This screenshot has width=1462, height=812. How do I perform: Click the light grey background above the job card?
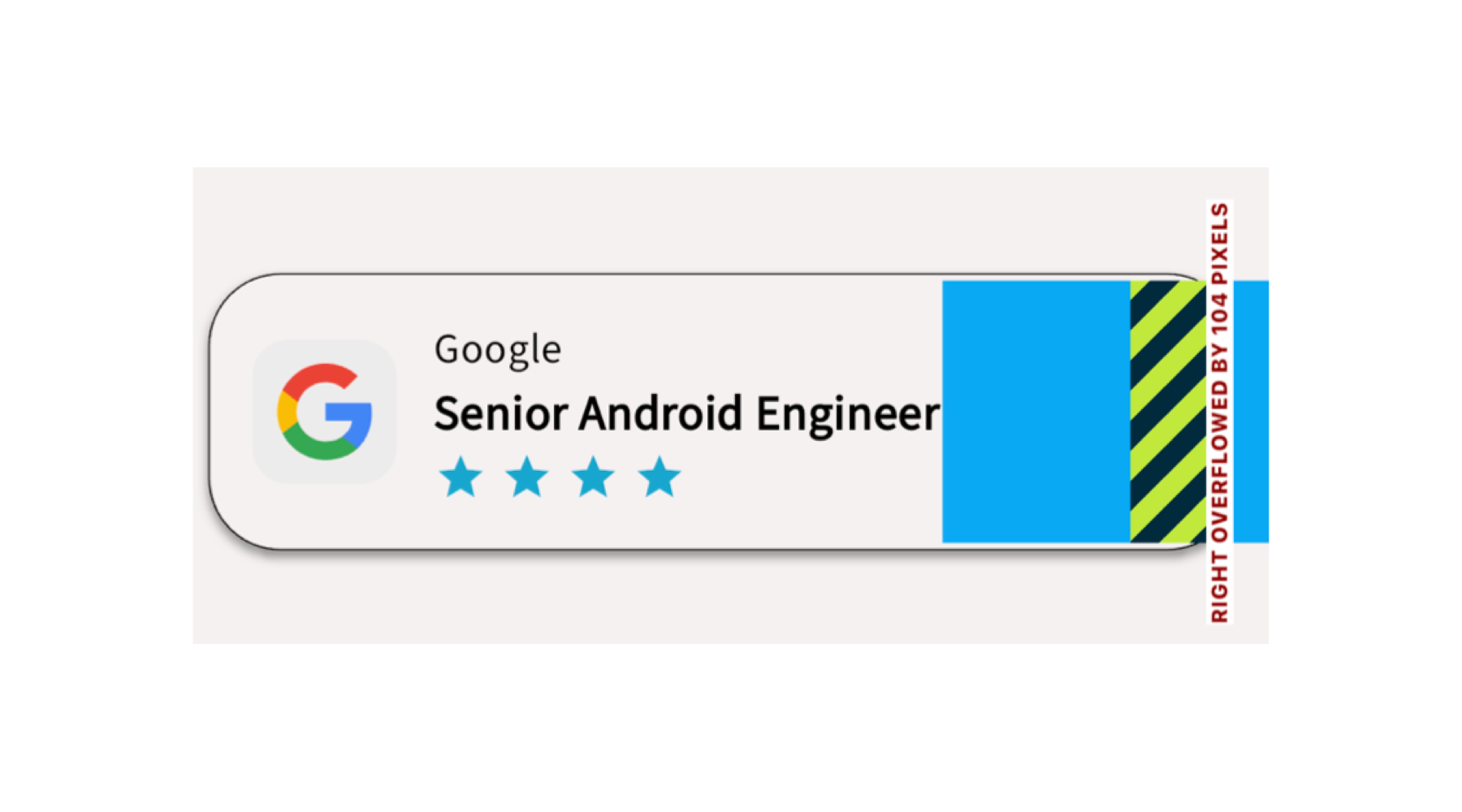699,218
